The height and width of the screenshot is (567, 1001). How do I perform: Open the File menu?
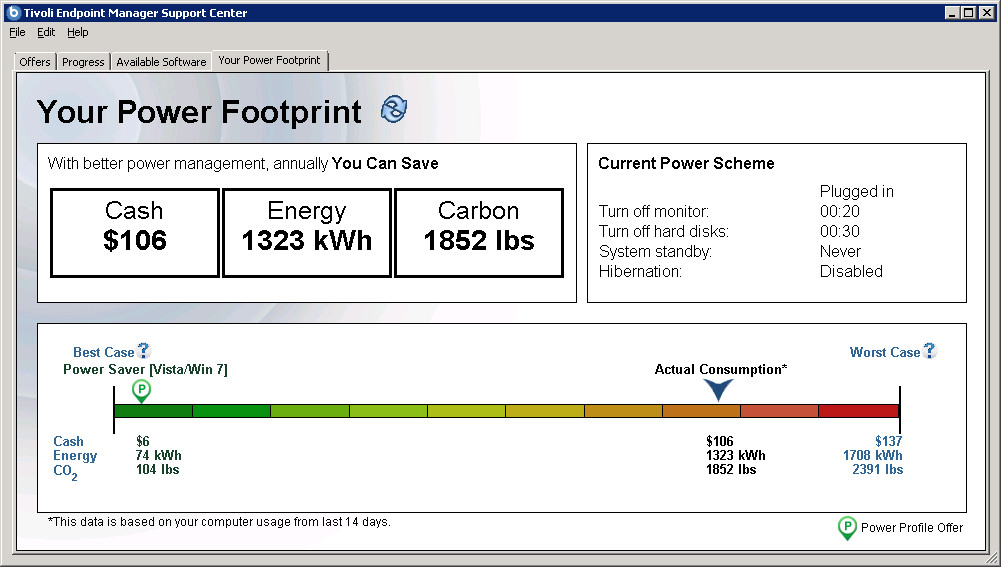click(17, 32)
